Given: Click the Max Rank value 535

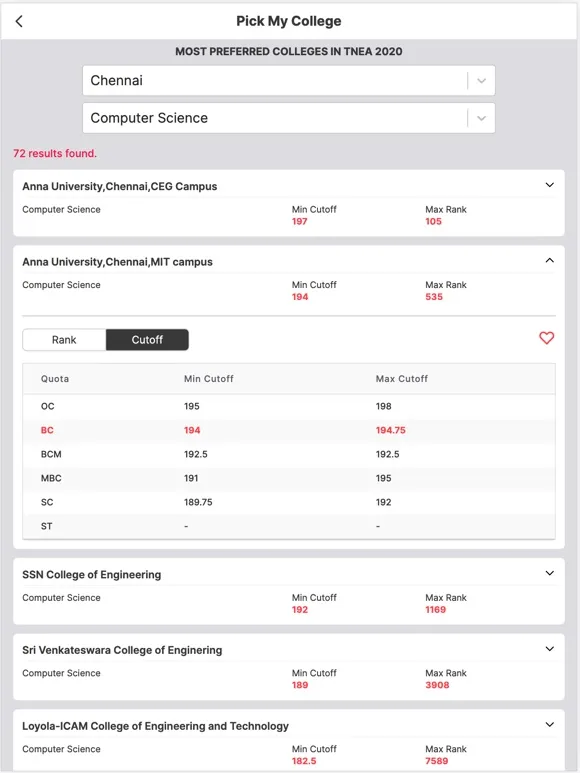Looking at the screenshot, I should [434, 297].
